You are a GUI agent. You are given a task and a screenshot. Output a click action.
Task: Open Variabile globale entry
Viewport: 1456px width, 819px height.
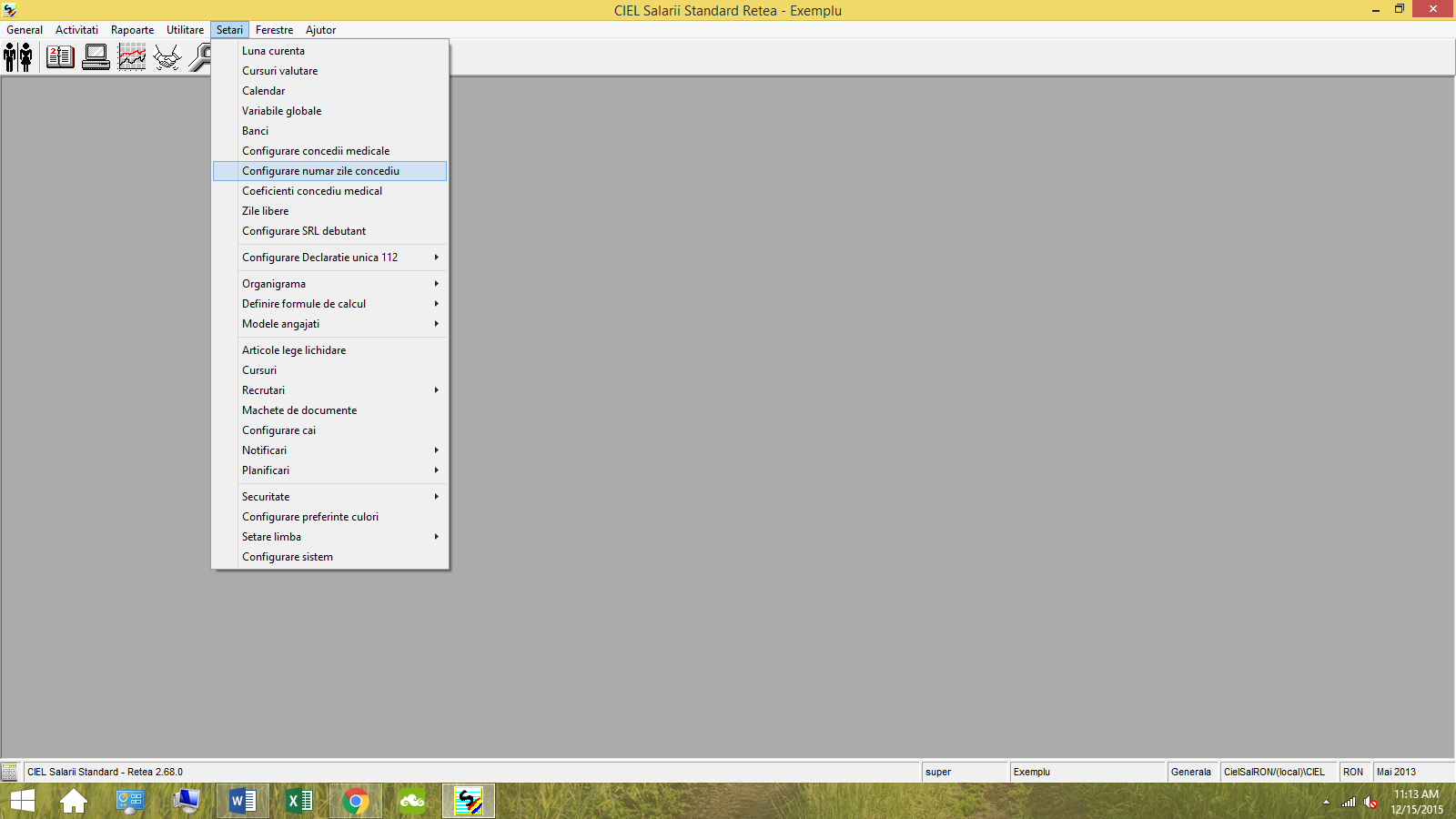coord(329,111)
